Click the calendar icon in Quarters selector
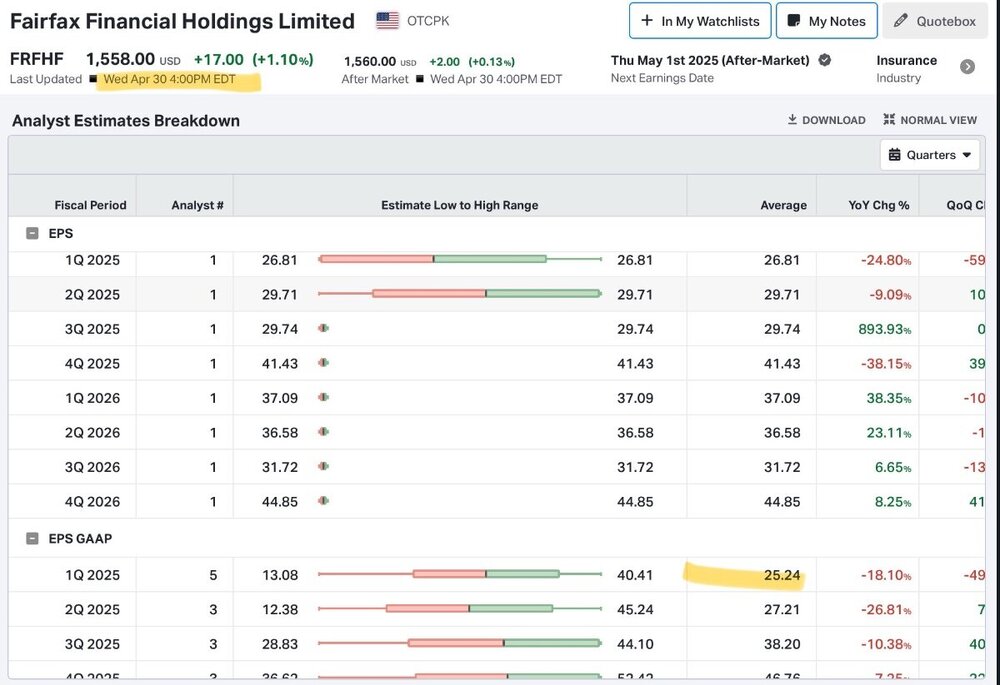This screenshot has height=685, width=1000. tap(894, 155)
